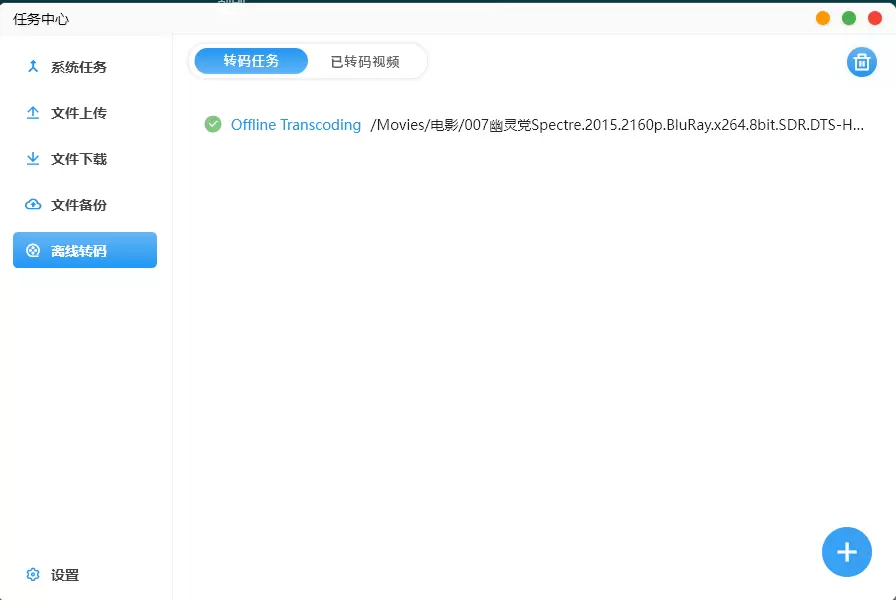The height and width of the screenshot is (600, 896).
Task: Click the trash icon to clear tasks
Action: click(861, 62)
